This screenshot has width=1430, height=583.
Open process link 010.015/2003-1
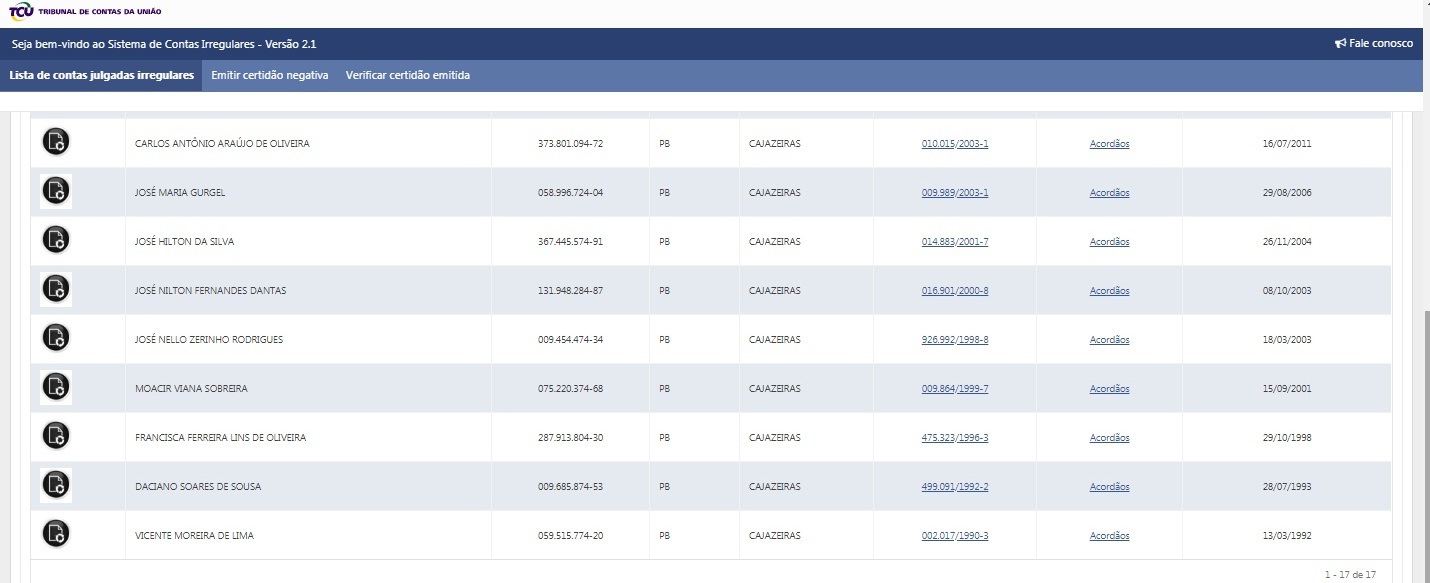(954, 144)
